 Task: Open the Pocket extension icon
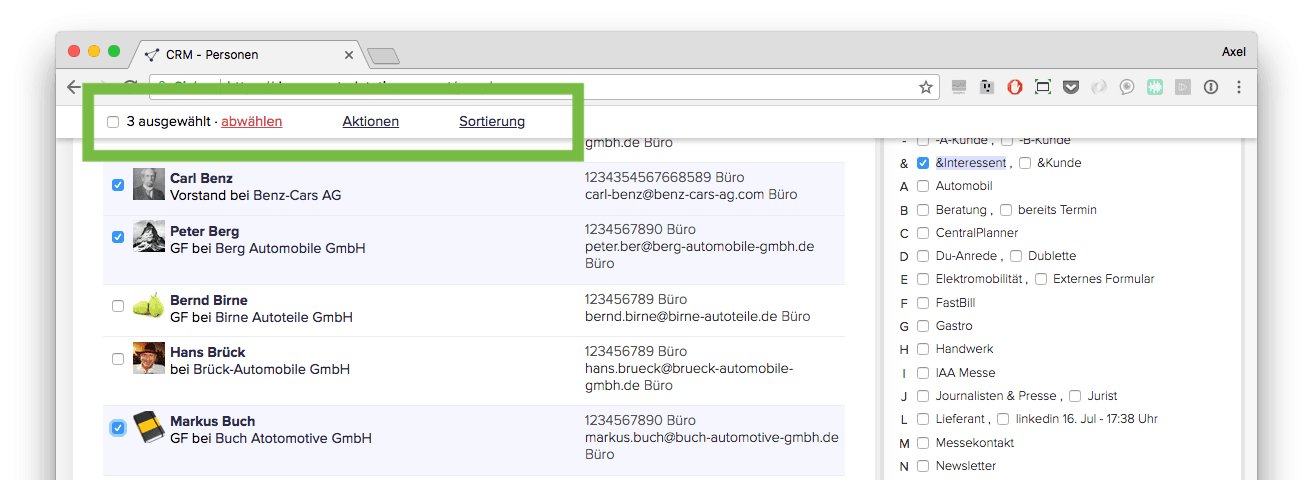point(1071,87)
